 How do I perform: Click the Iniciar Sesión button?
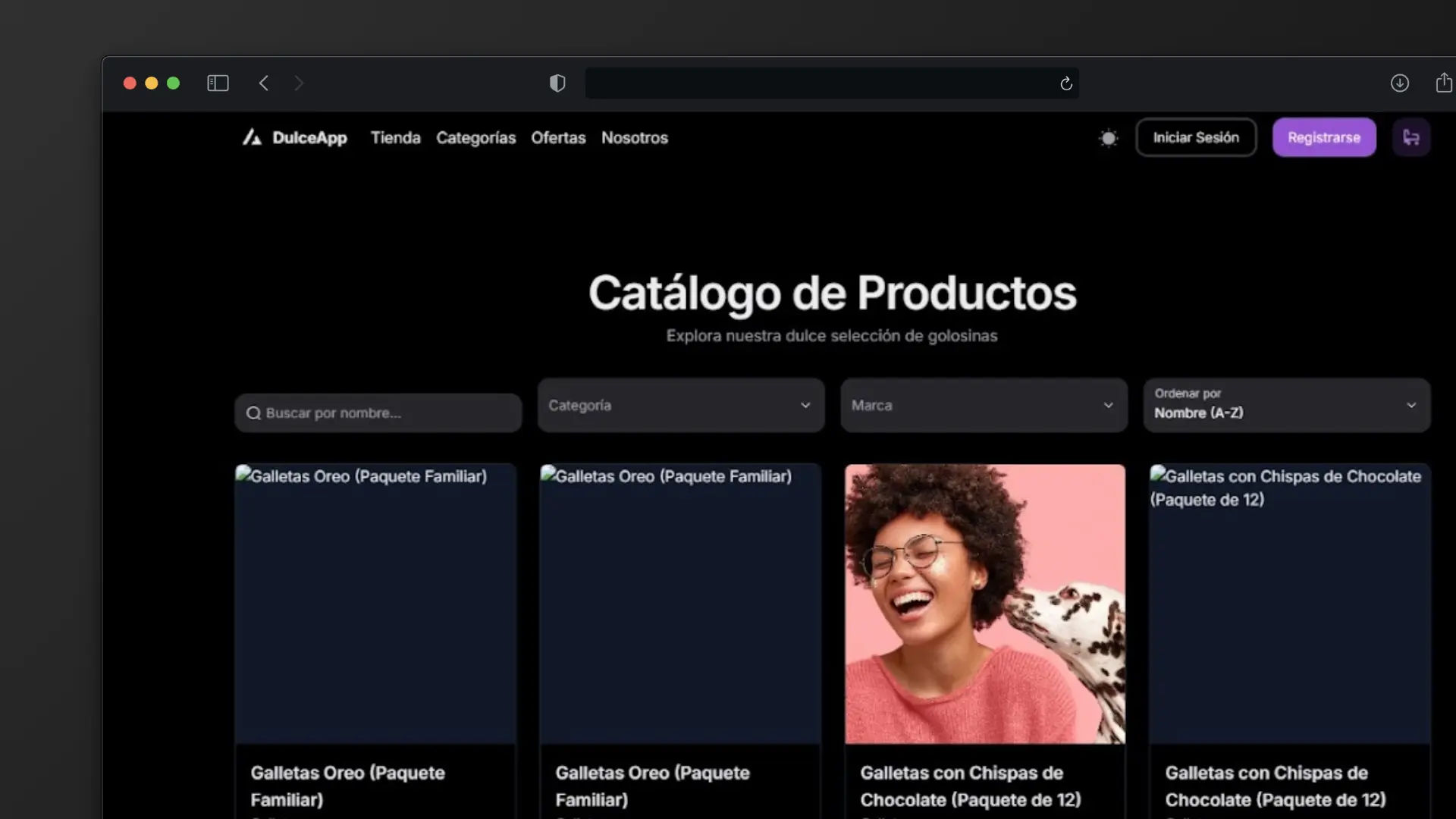click(1195, 137)
